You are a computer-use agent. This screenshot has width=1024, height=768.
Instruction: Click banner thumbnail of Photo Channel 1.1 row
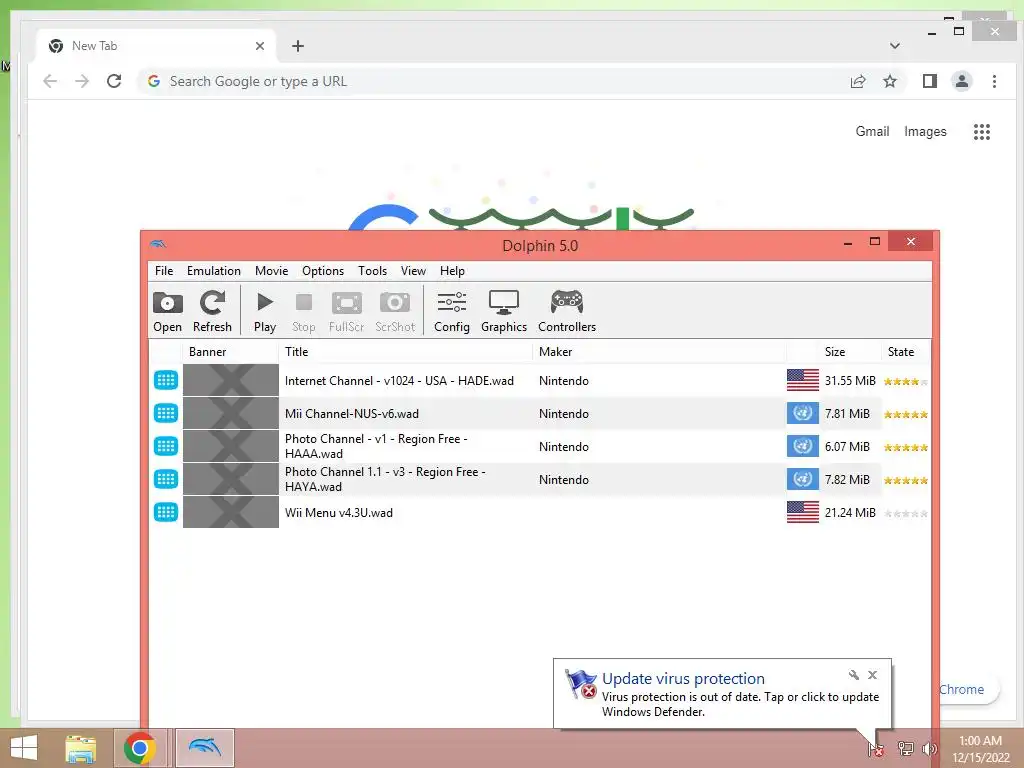pyautogui.click(x=231, y=479)
